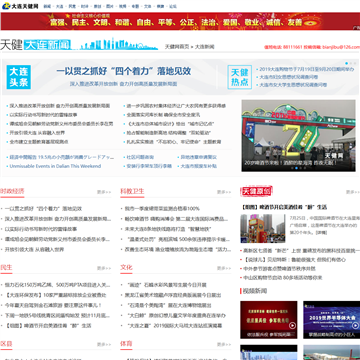The image size is (360, 360).
Task: Expand 更多>> beside 体育
Action: coord(224,344)
